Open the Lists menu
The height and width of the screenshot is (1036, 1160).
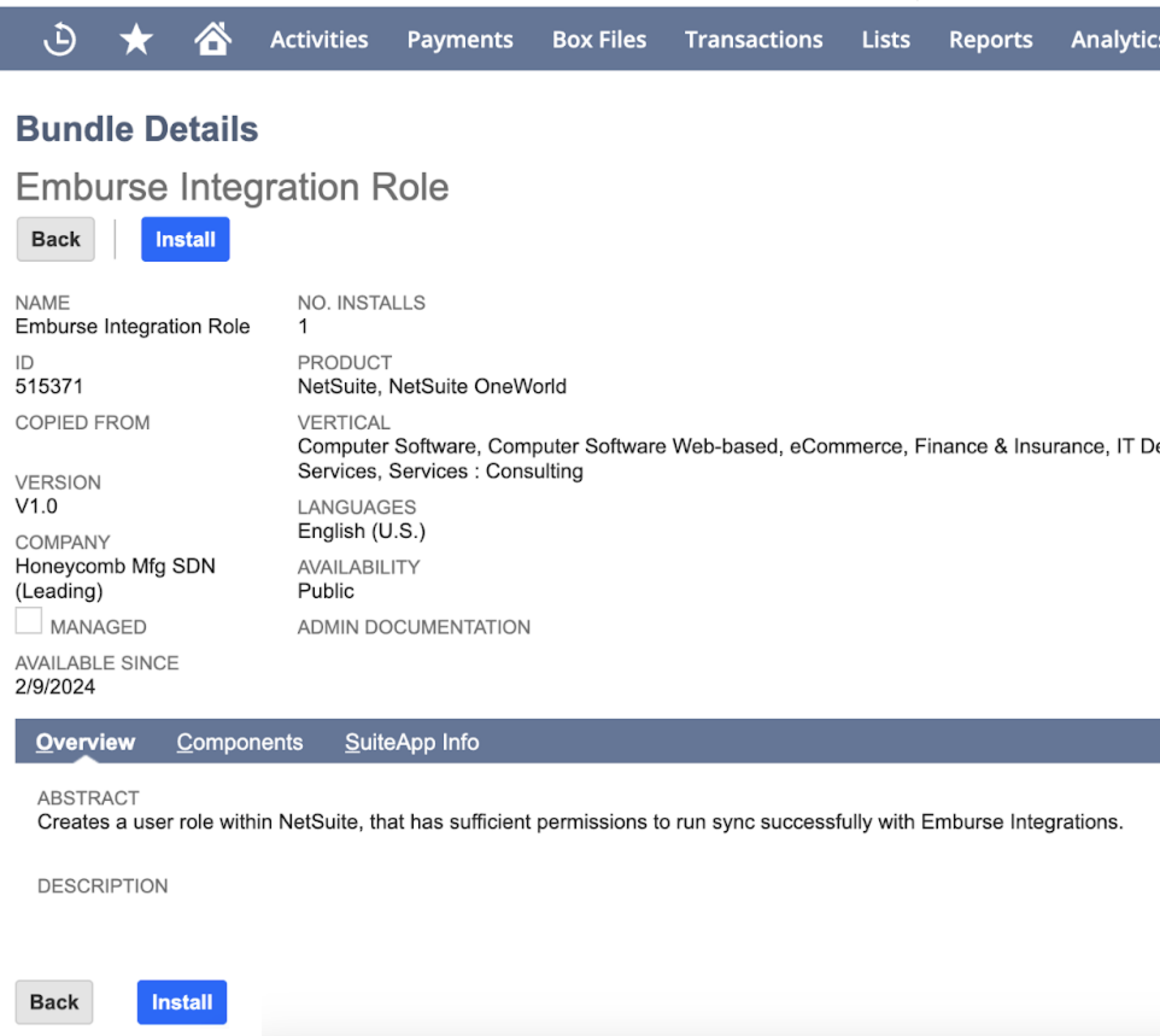[x=885, y=39]
